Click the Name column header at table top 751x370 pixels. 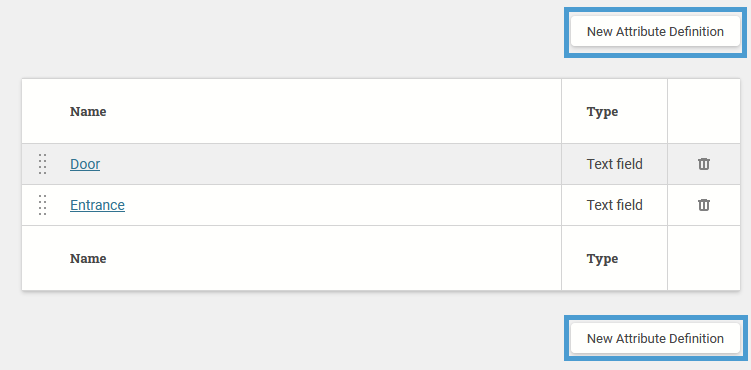88,112
